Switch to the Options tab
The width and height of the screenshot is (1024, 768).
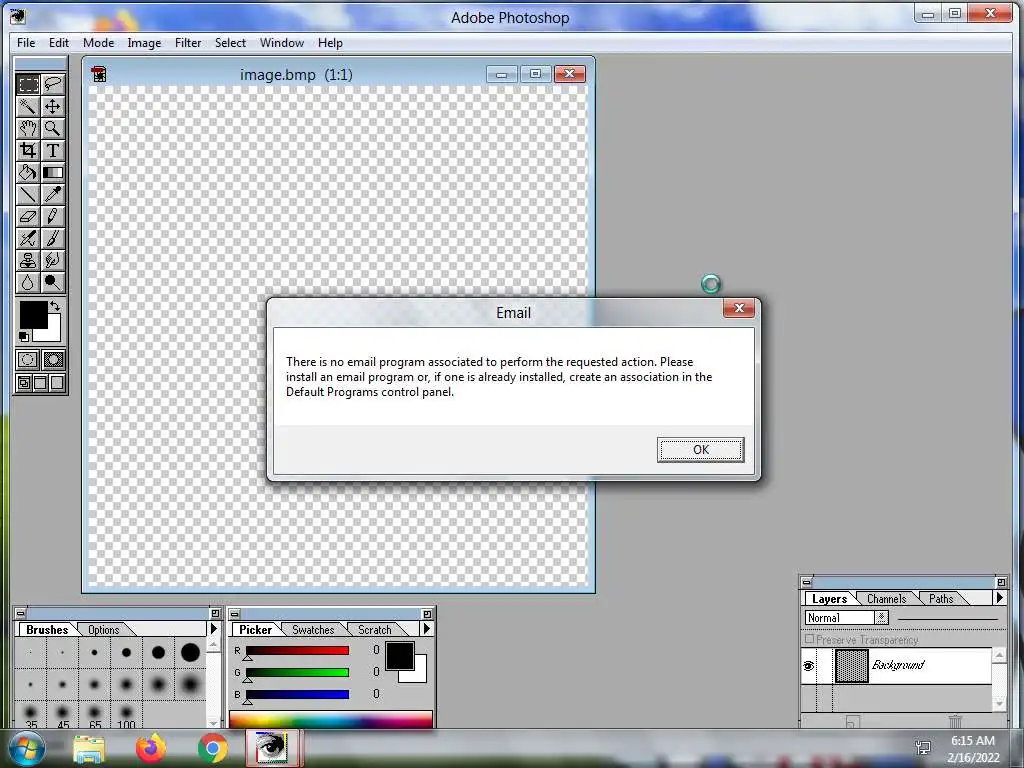pyautogui.click(x=104, y=630)
